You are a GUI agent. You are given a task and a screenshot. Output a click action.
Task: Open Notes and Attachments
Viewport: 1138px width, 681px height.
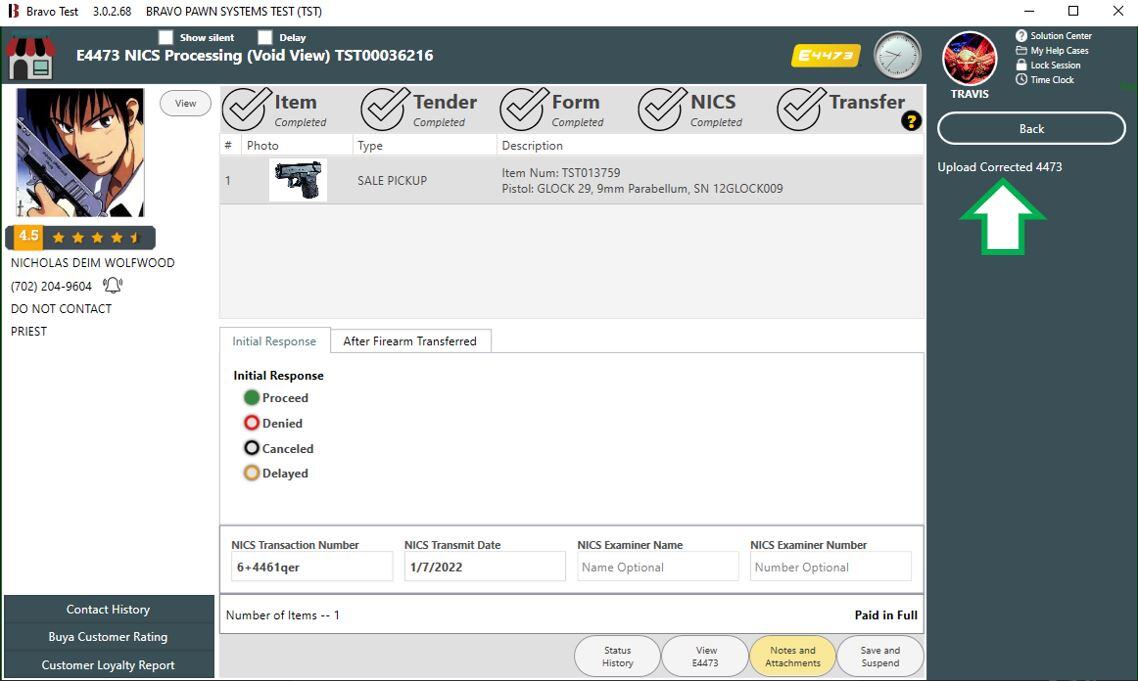(793, 656)
